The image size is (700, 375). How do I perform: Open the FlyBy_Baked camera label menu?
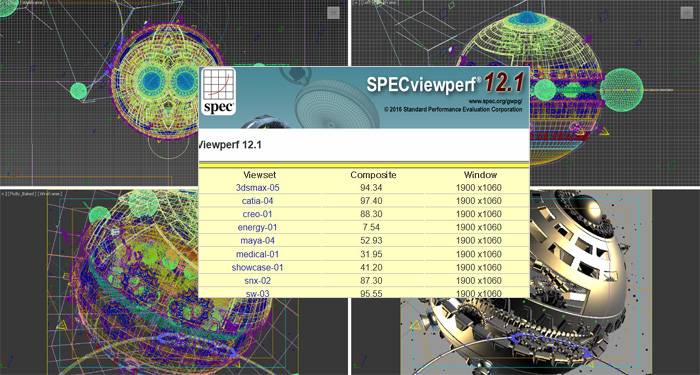(21, 194)
